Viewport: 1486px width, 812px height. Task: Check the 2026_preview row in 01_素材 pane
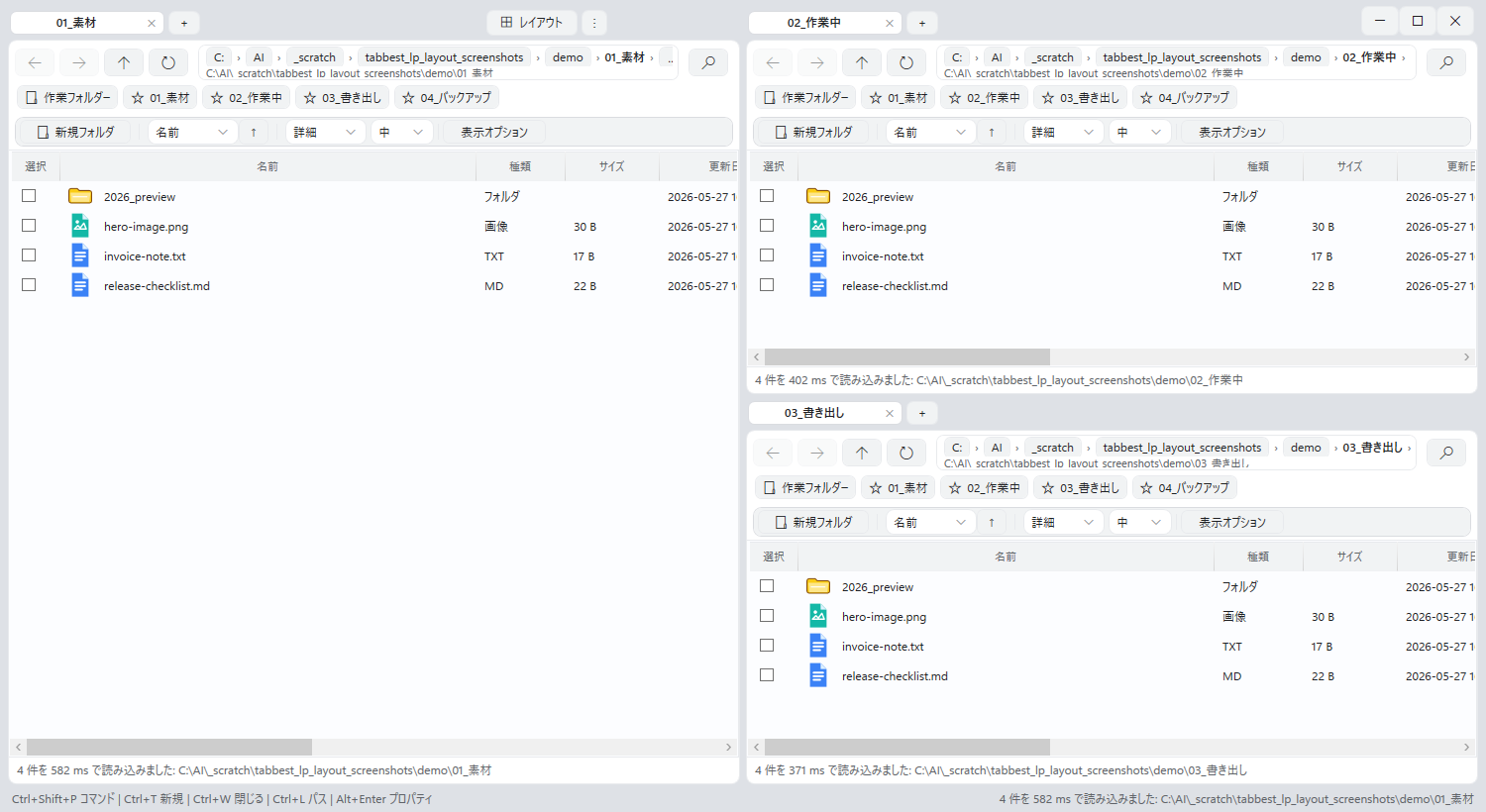[x=29, y=196]
